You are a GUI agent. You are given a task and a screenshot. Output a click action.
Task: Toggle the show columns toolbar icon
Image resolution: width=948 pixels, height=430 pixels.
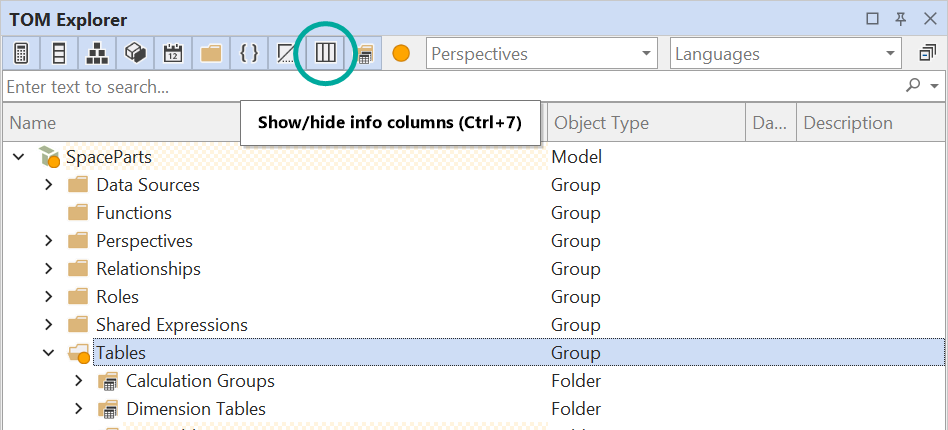pos(59,54)
